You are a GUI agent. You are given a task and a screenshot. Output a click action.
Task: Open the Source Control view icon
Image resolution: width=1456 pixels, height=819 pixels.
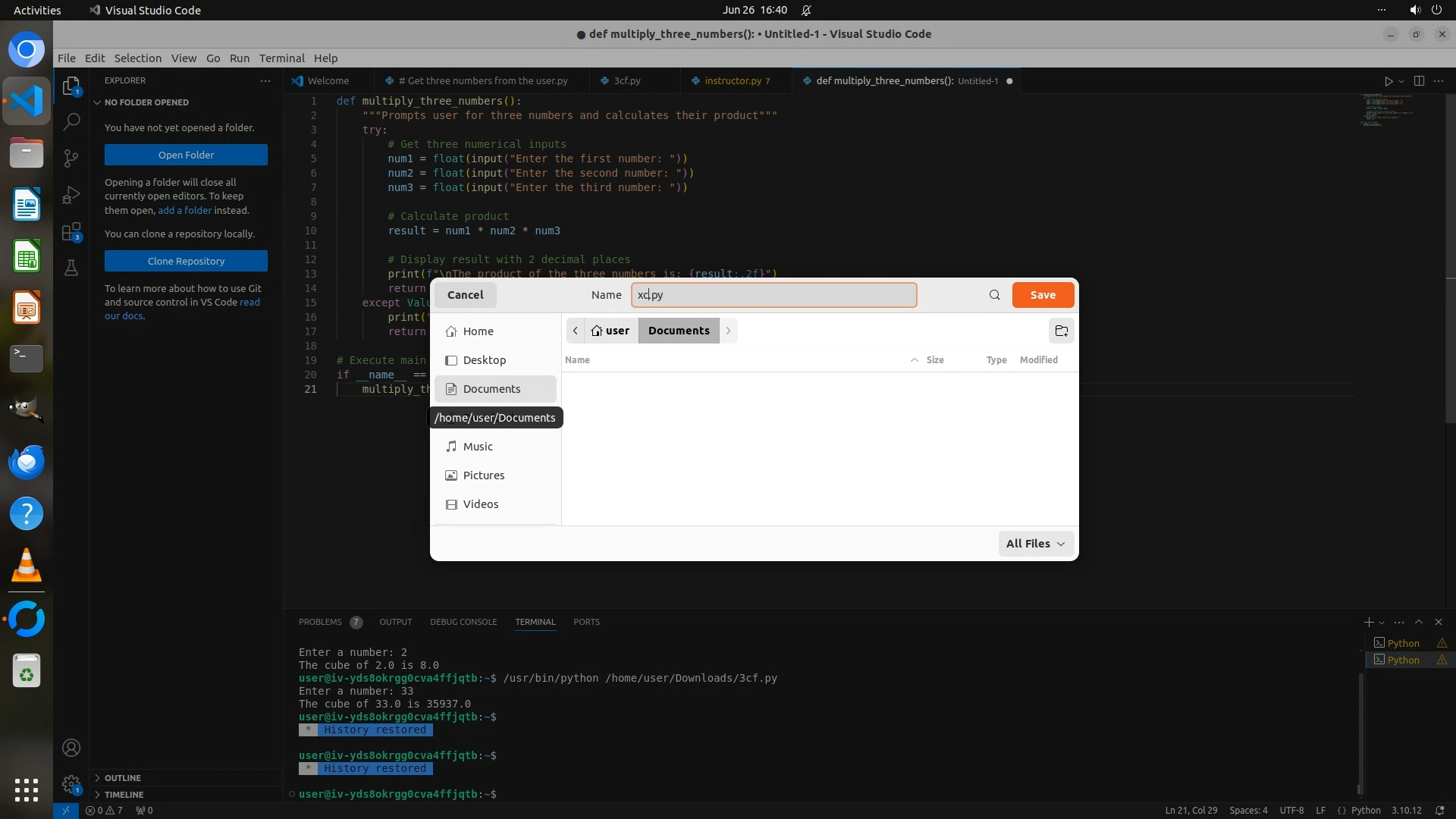(x=71, y=158)
